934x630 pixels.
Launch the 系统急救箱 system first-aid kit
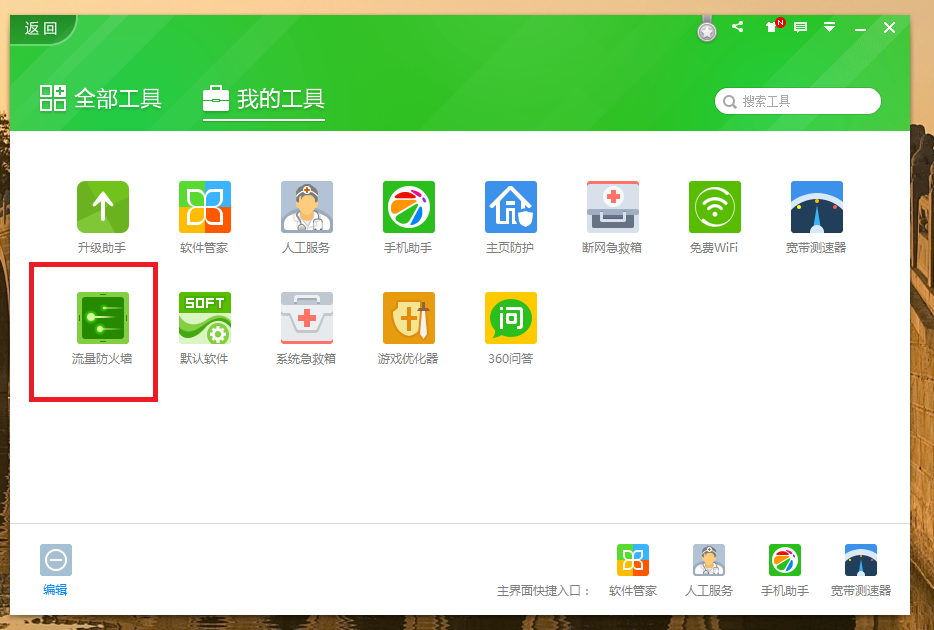pos(307,317)
